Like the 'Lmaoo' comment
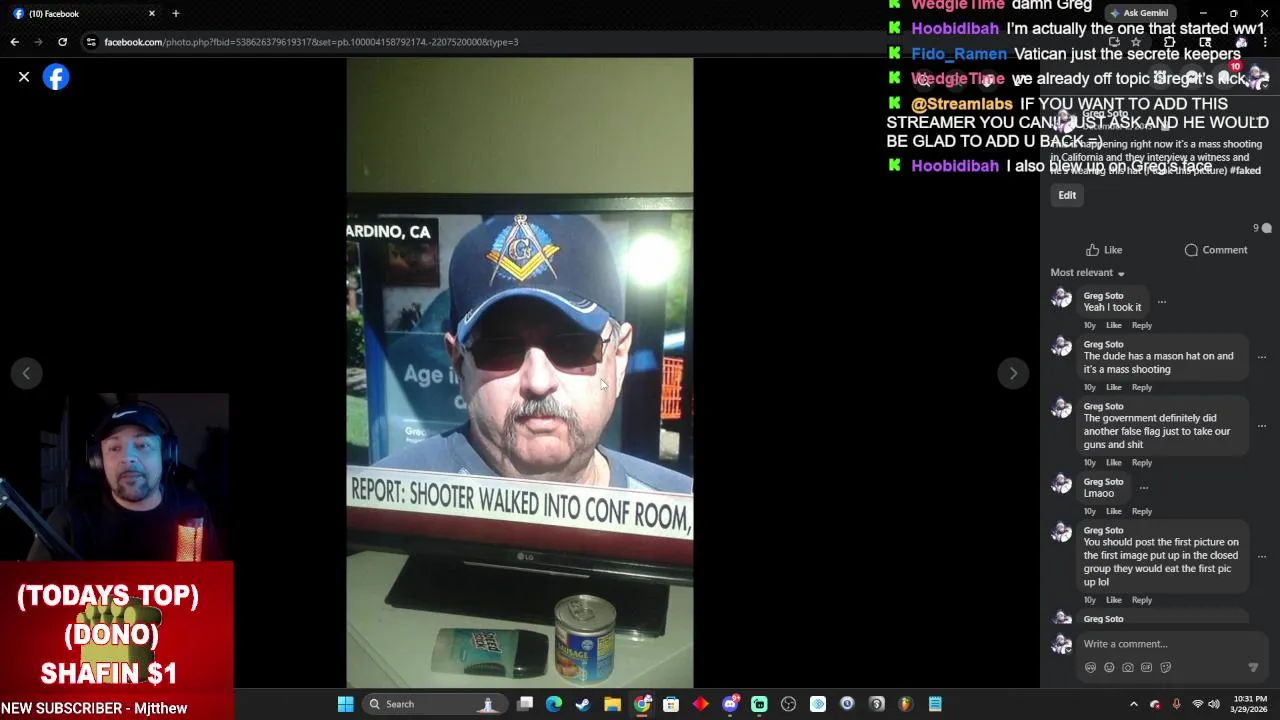The height and width of the screenshot is (720, 1280). click(x=1113, y=511)
